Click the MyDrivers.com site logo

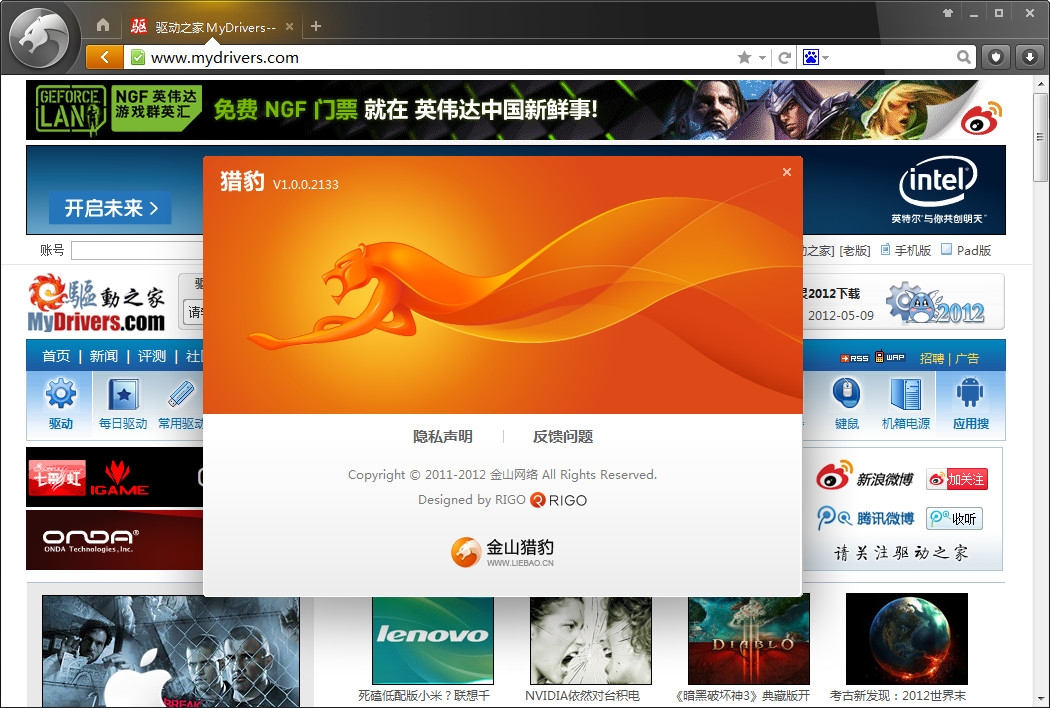[x=96, y=303]
